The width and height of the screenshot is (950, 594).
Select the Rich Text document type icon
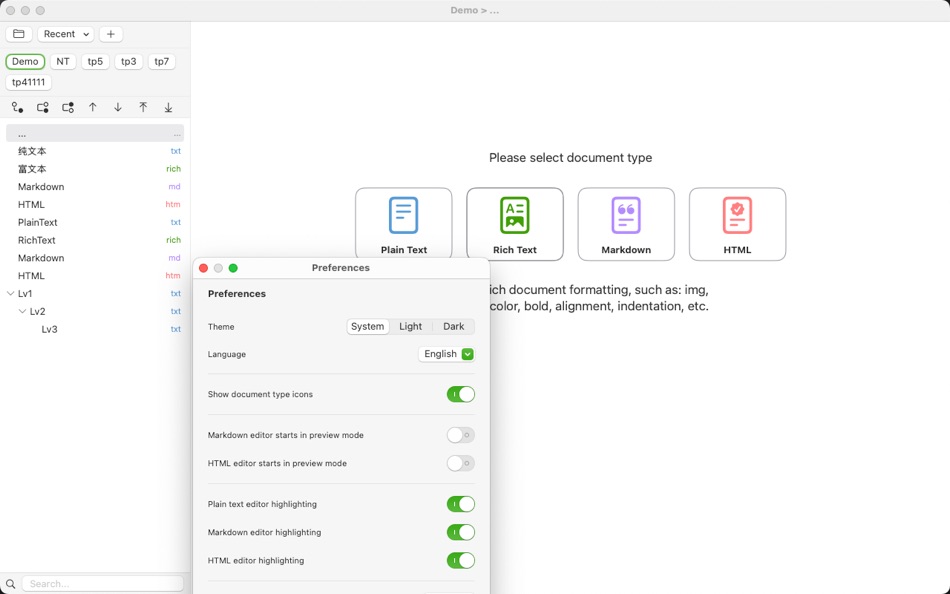515,223
